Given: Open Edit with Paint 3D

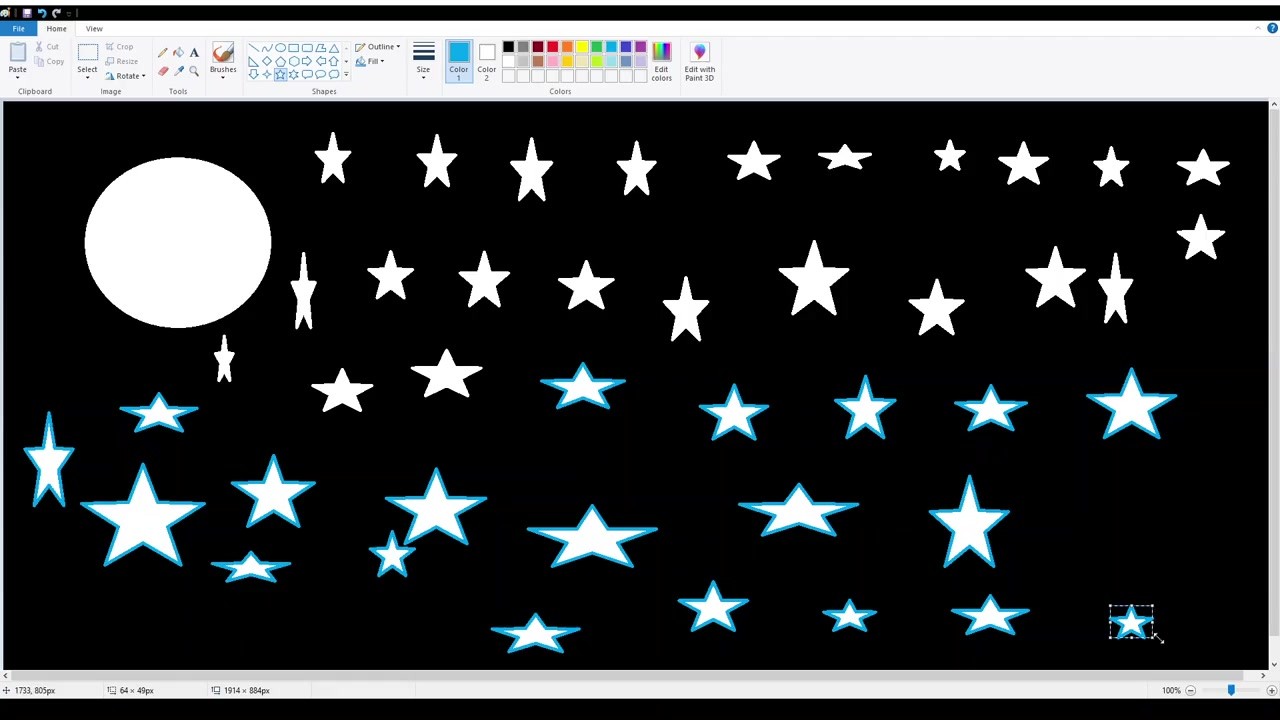Looking at the screenshot, I should (x=699, y=61).
